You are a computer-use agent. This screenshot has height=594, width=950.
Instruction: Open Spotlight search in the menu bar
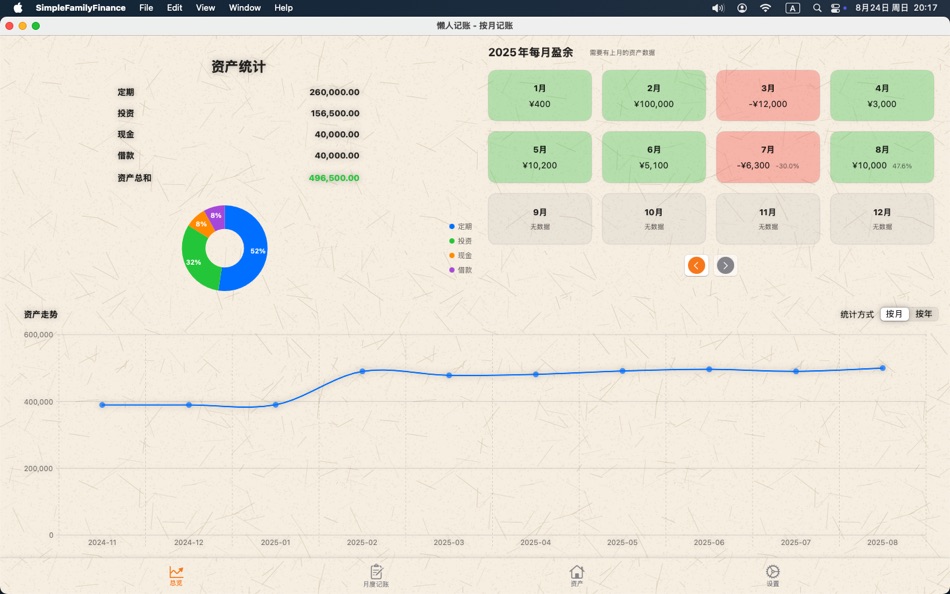[x=816, y=7]
